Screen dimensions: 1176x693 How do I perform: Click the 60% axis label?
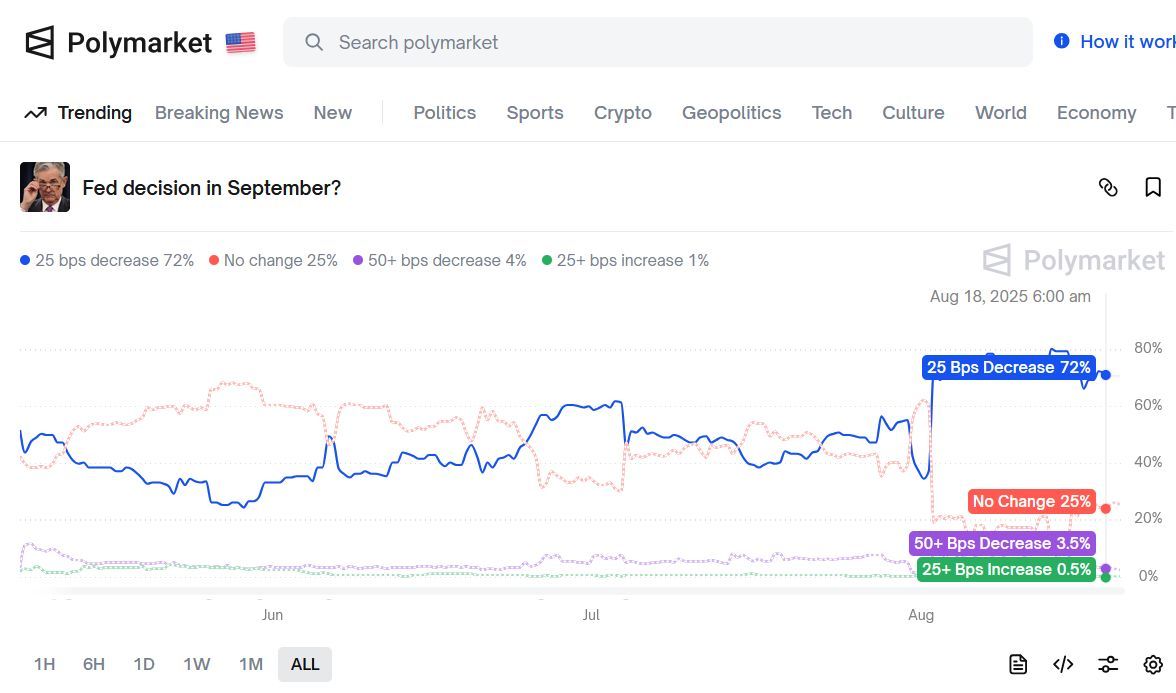coord(1148,405)
